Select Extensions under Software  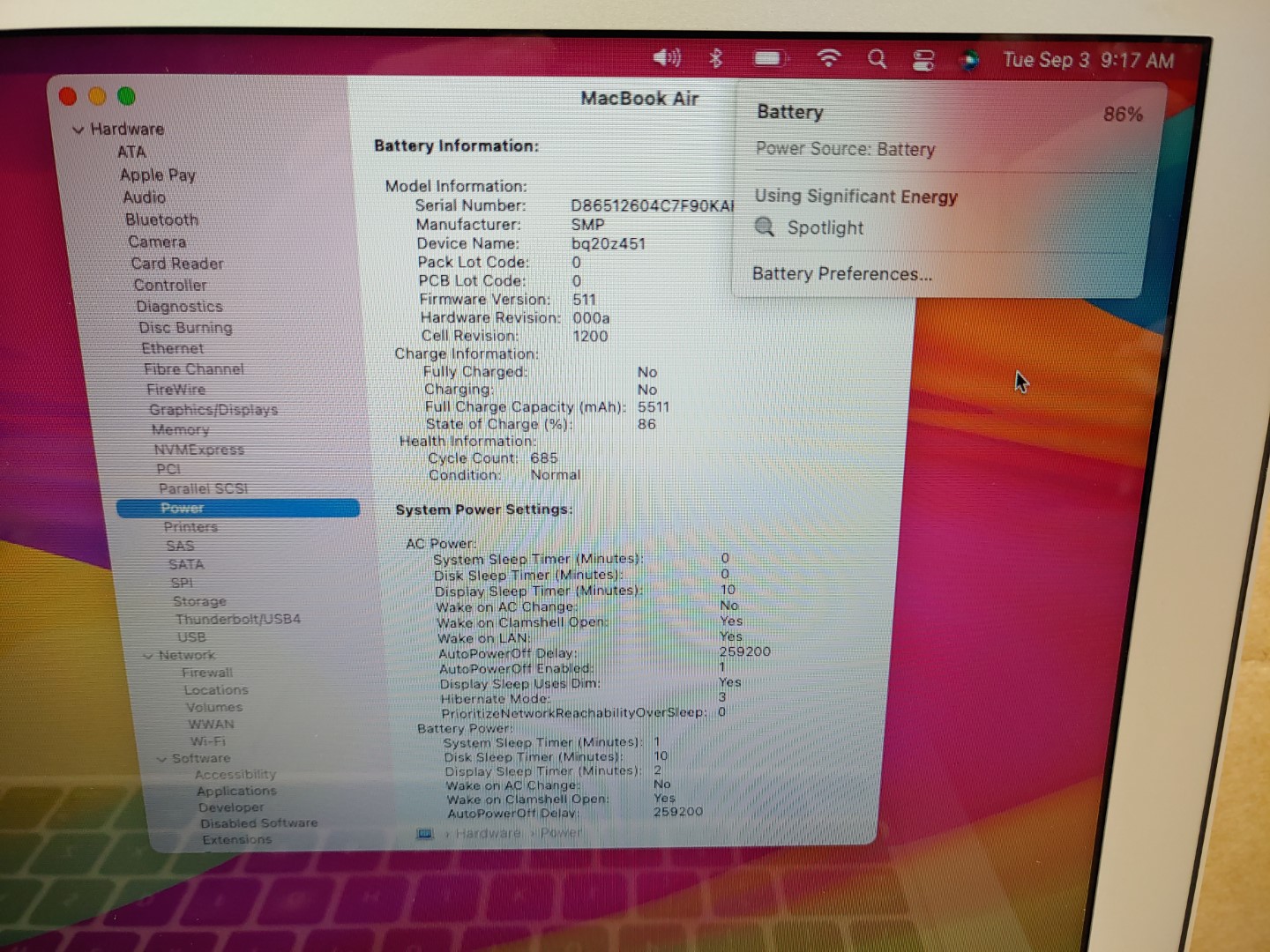237,840
